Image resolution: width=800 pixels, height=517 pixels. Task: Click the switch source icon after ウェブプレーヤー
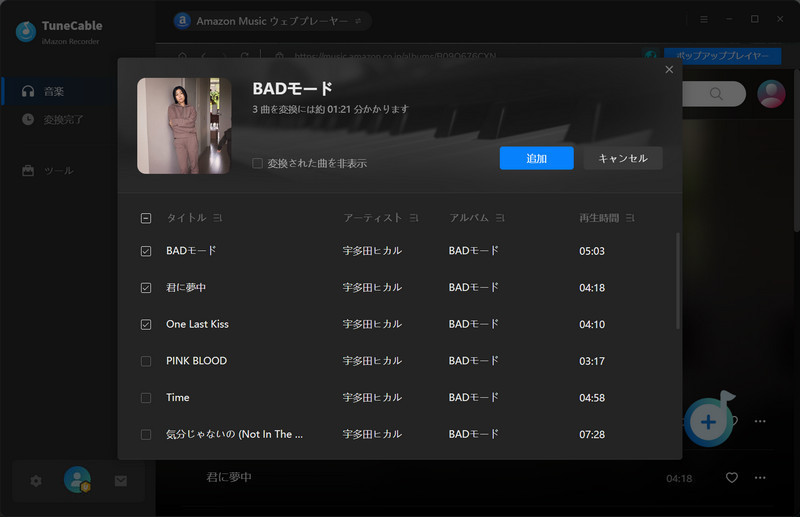(358, 21)
